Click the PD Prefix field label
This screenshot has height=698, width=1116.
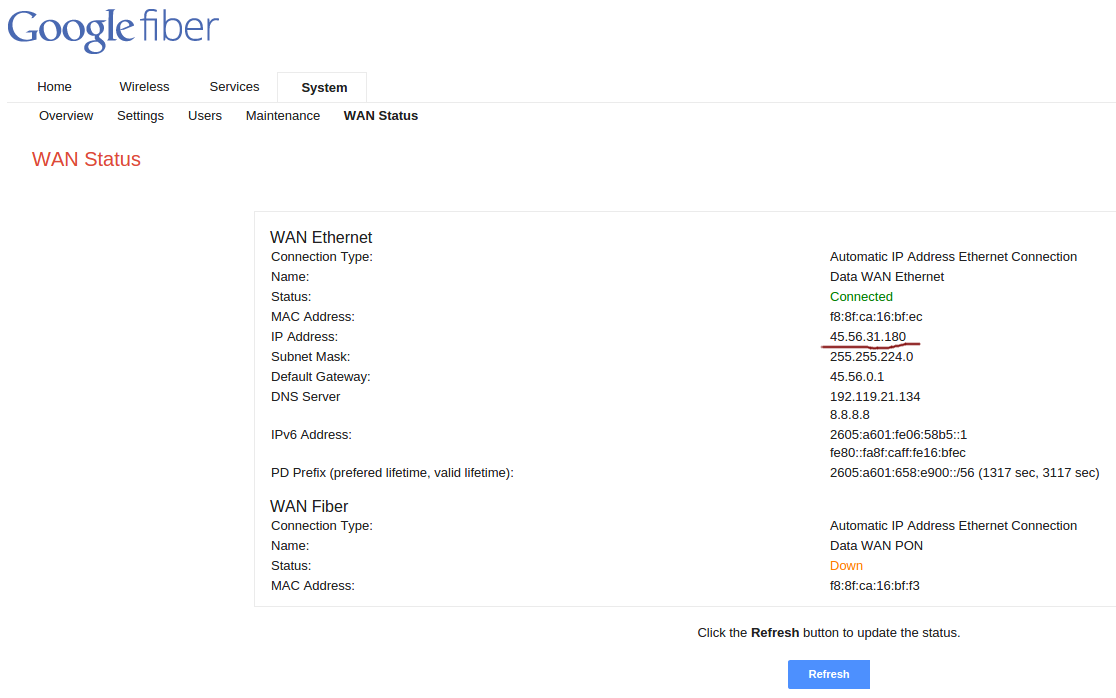tap(392, 472)
